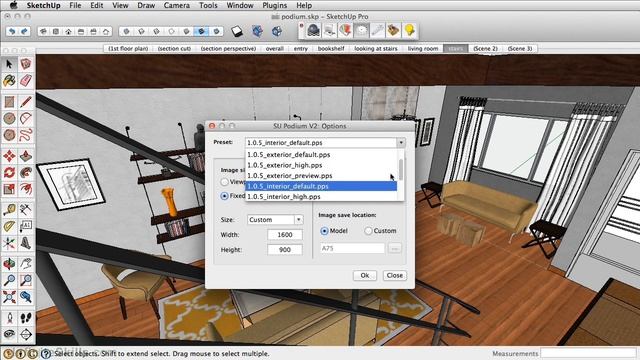Pick the Text label tool
Image resolution: width=640 pixels, height=360 pixels.
(x=26, y=226)
